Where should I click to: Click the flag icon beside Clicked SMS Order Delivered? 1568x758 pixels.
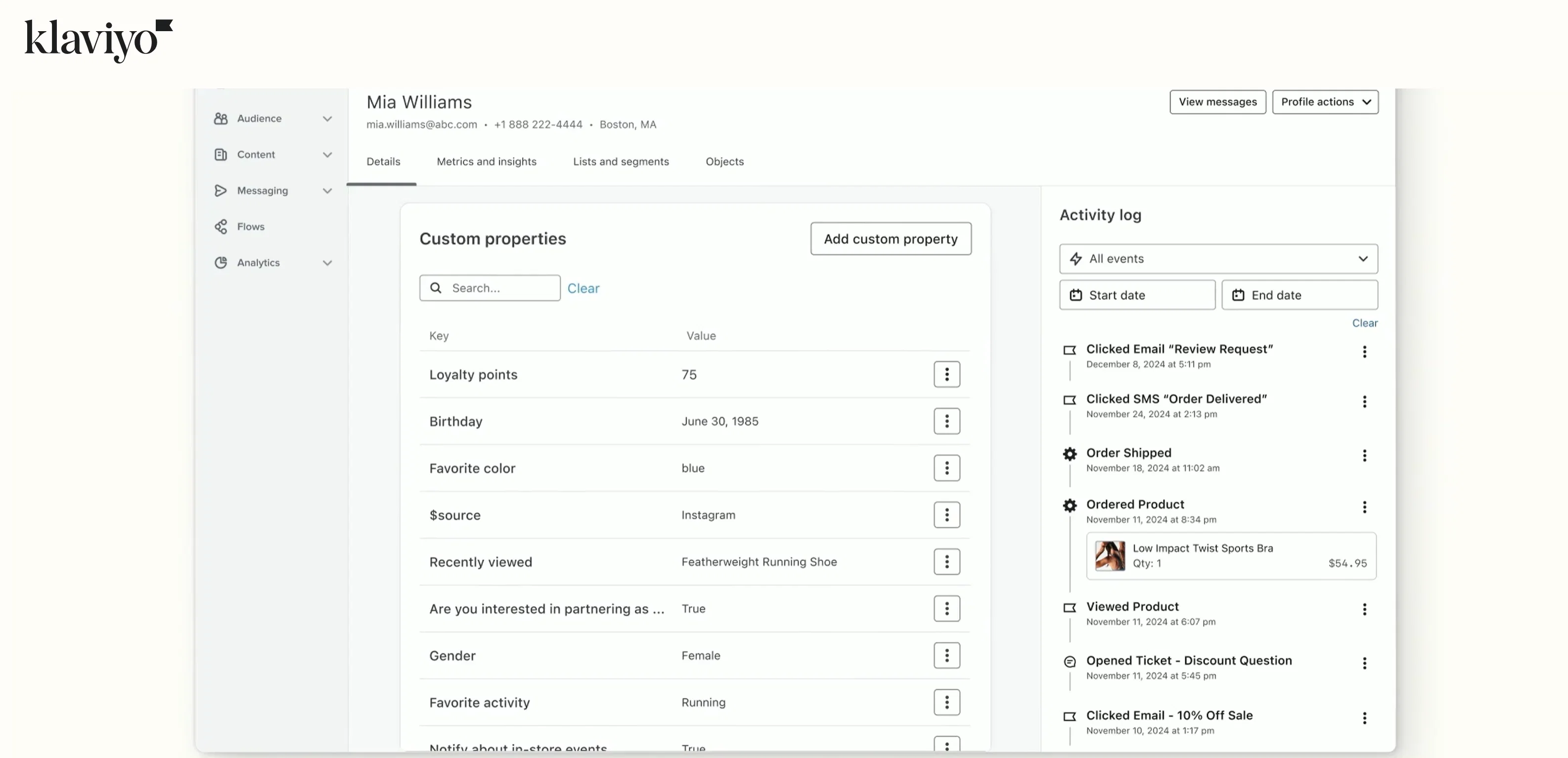(1070, 400)
